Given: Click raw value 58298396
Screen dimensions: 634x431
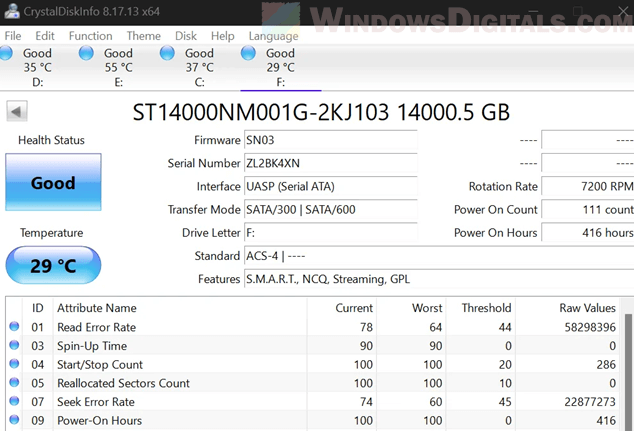Looking at the screenshot, I should [590, 327].
